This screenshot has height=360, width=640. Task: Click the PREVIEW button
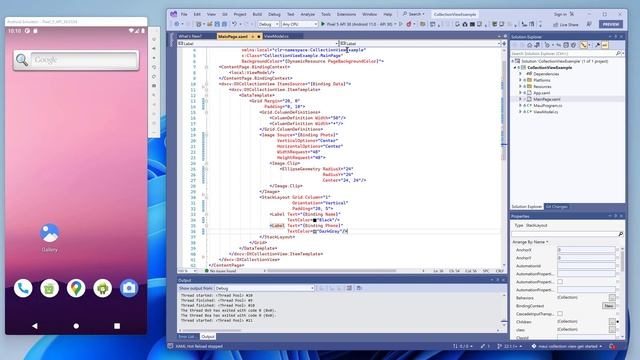[611, 24]
